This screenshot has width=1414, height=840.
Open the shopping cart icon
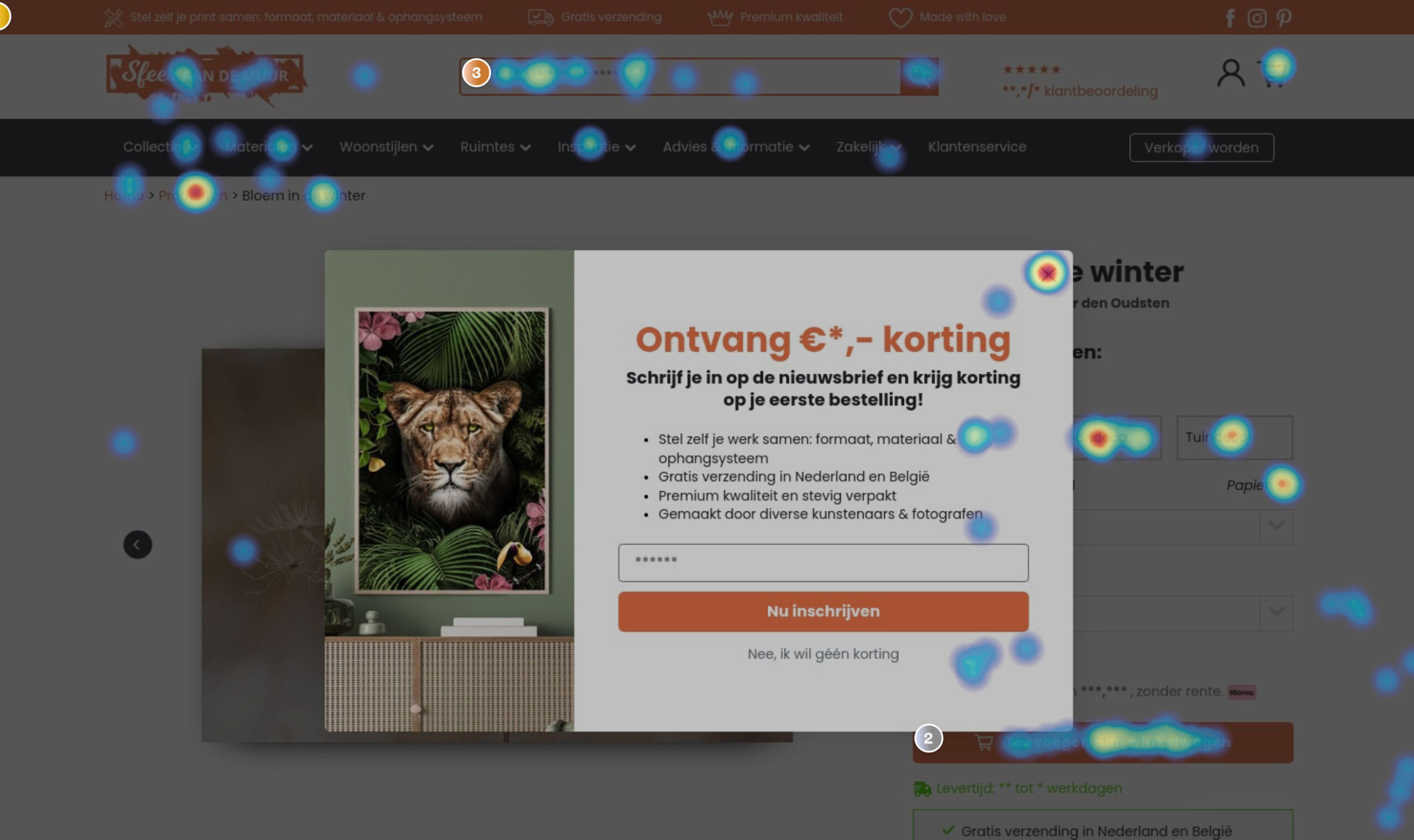[1273, 73]
